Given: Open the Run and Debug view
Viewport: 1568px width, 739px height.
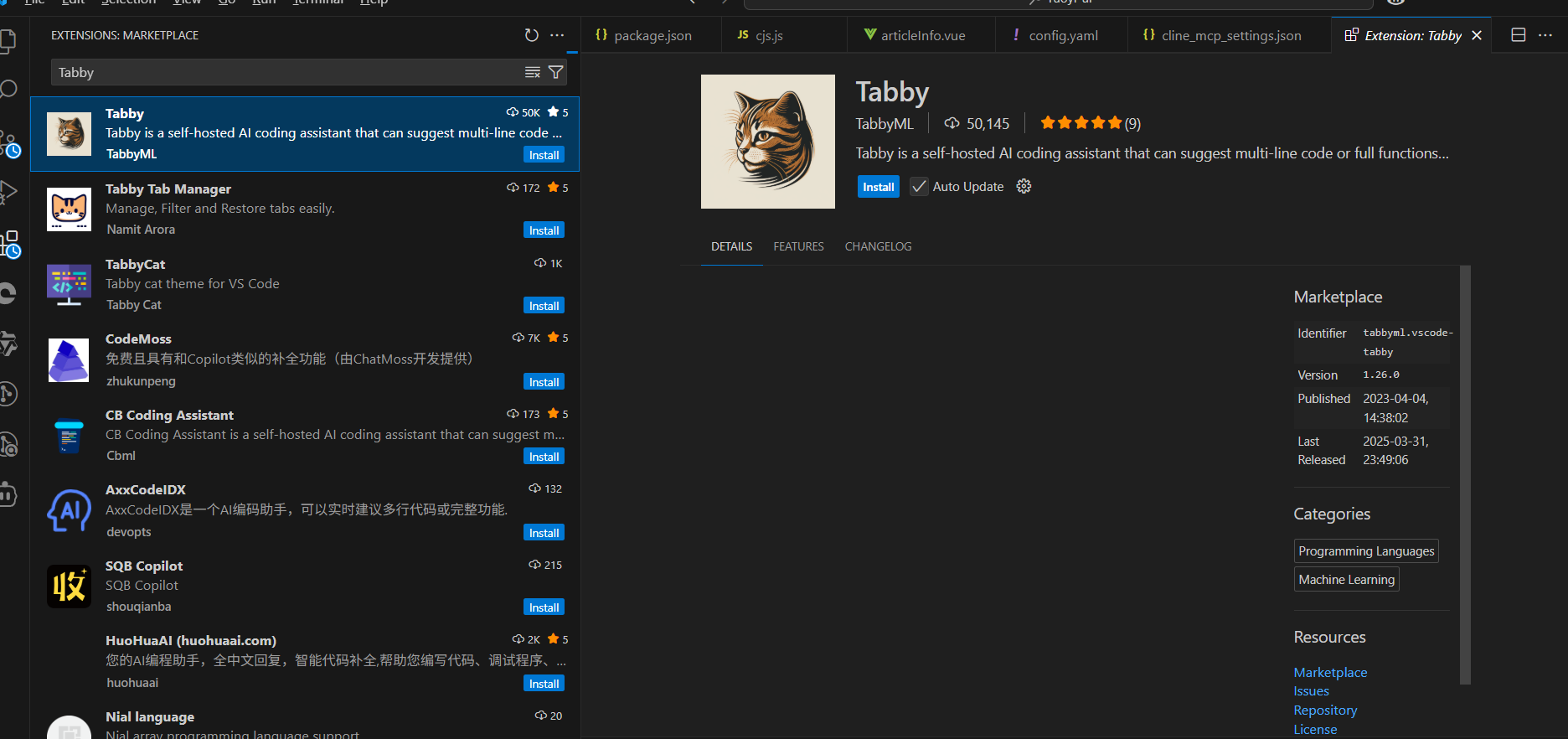Looking at the screenshot, I should pyautogui.click(x=8, y=192).
